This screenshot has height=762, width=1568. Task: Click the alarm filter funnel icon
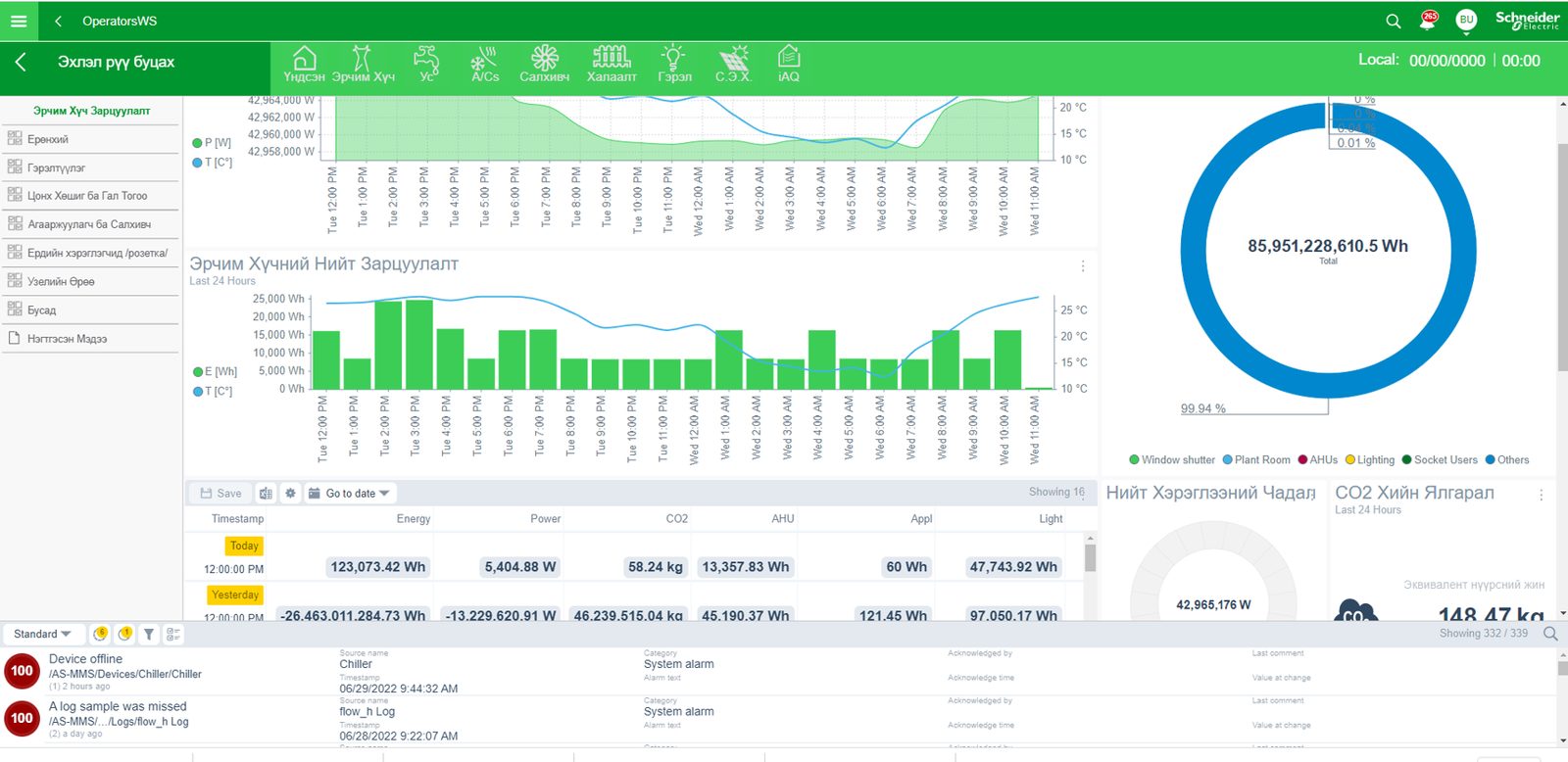click(x=149, y=635)
